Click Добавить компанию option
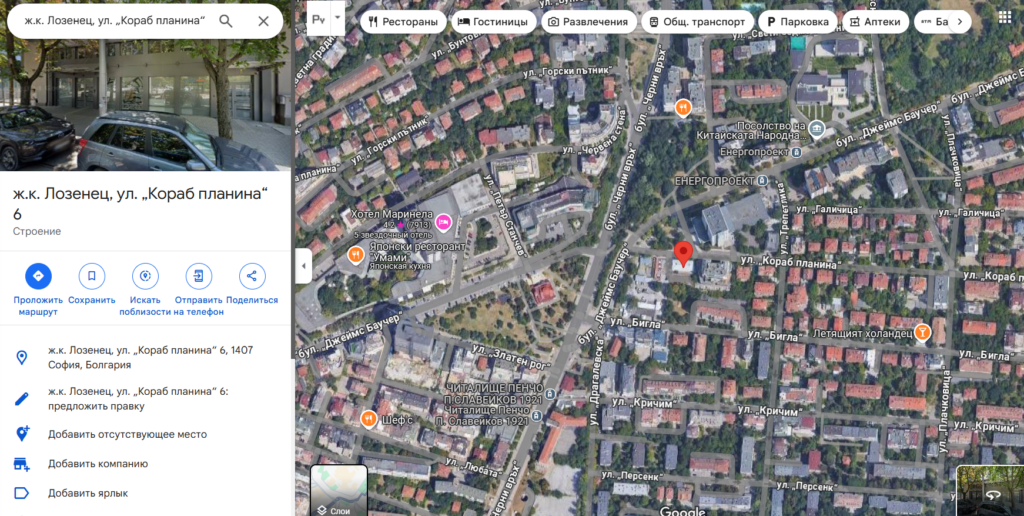This screenshot has width=1024, height=516. point(98,464)
